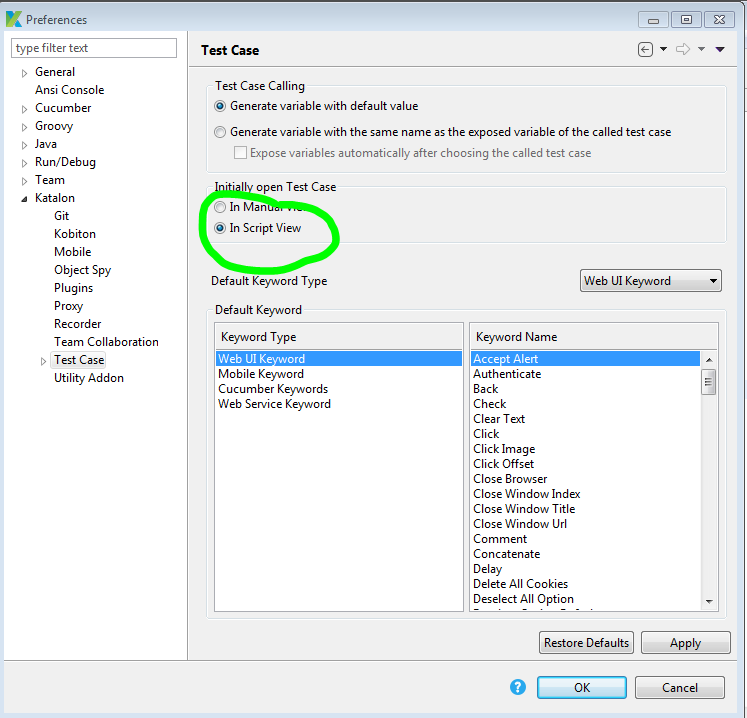Expand the Run/Debug tree node
Screen dimensions: 747x718
click(x=24, y=163)
